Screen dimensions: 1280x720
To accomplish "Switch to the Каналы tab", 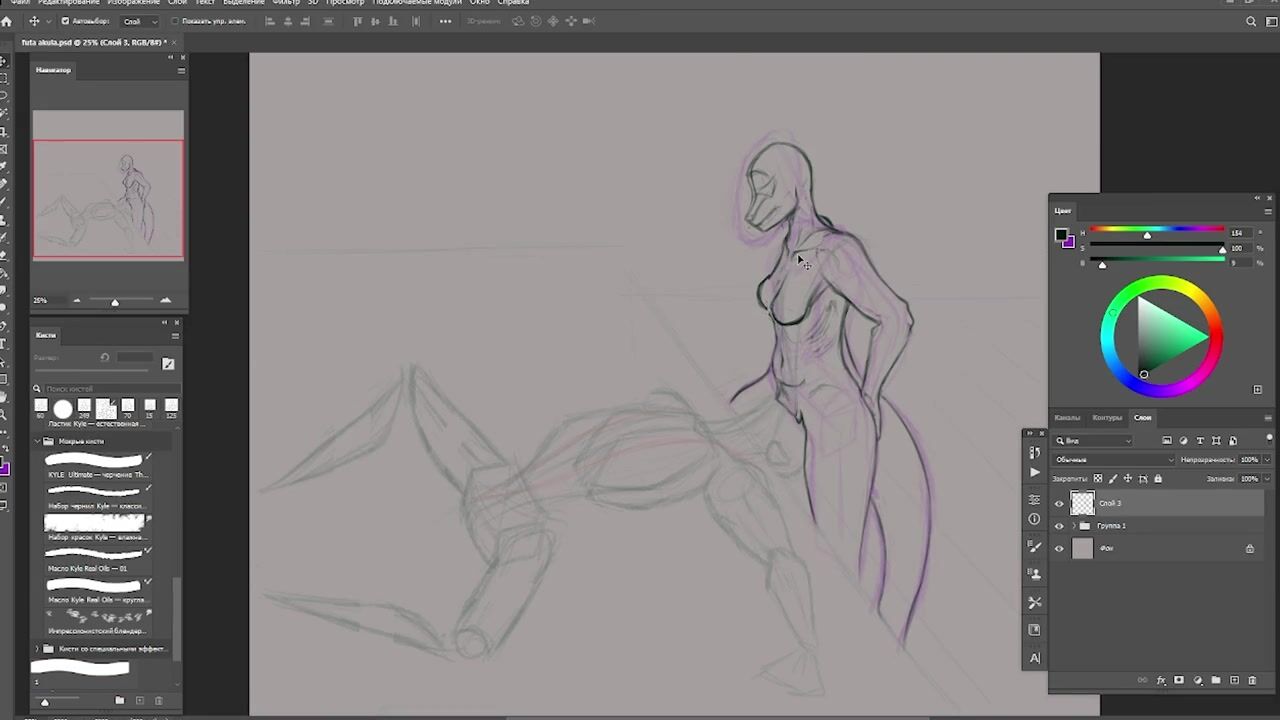I will pyautogui.click(x=1067, y=417).
